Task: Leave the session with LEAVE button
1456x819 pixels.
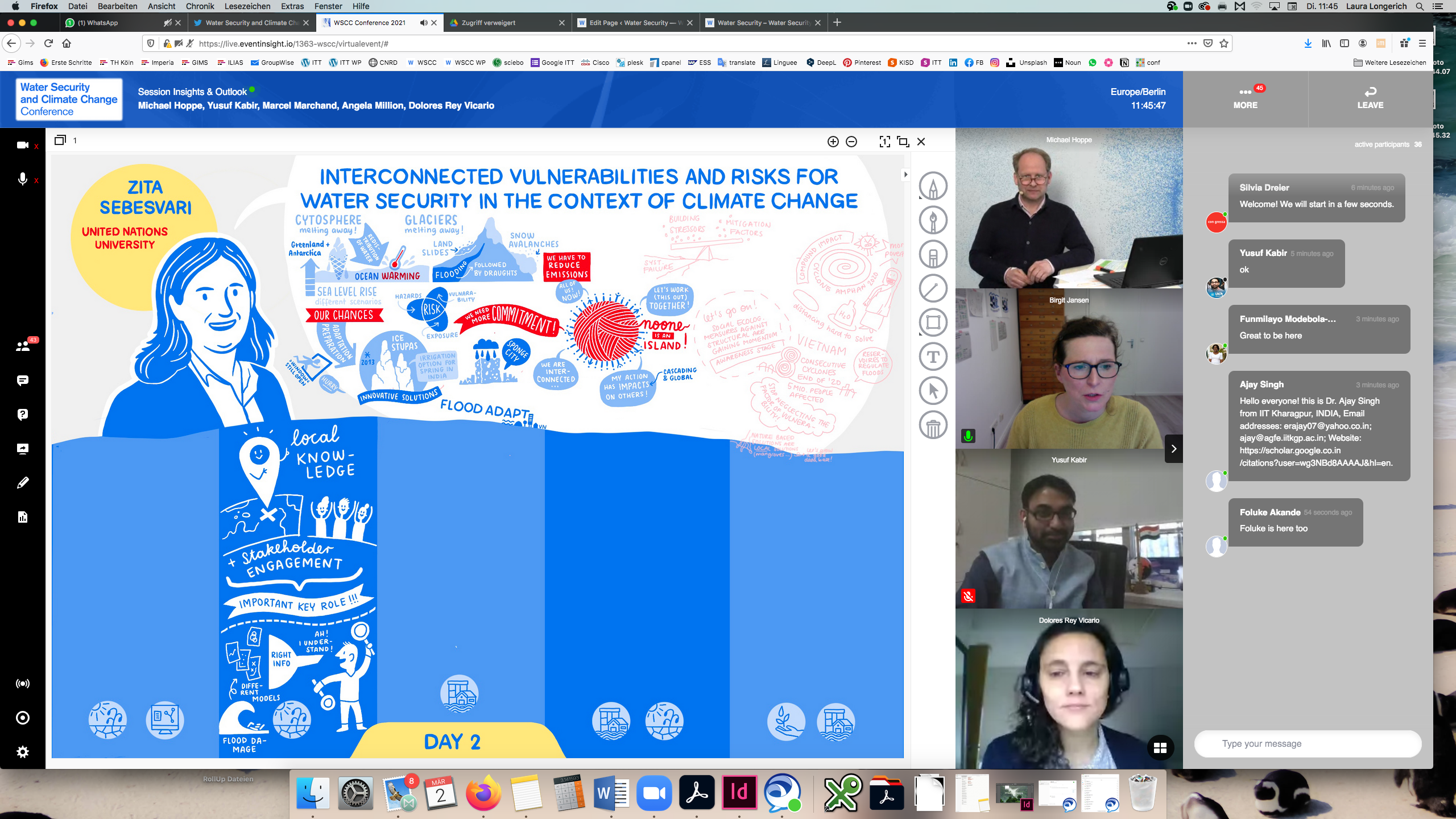Action: click(1371, 99)
